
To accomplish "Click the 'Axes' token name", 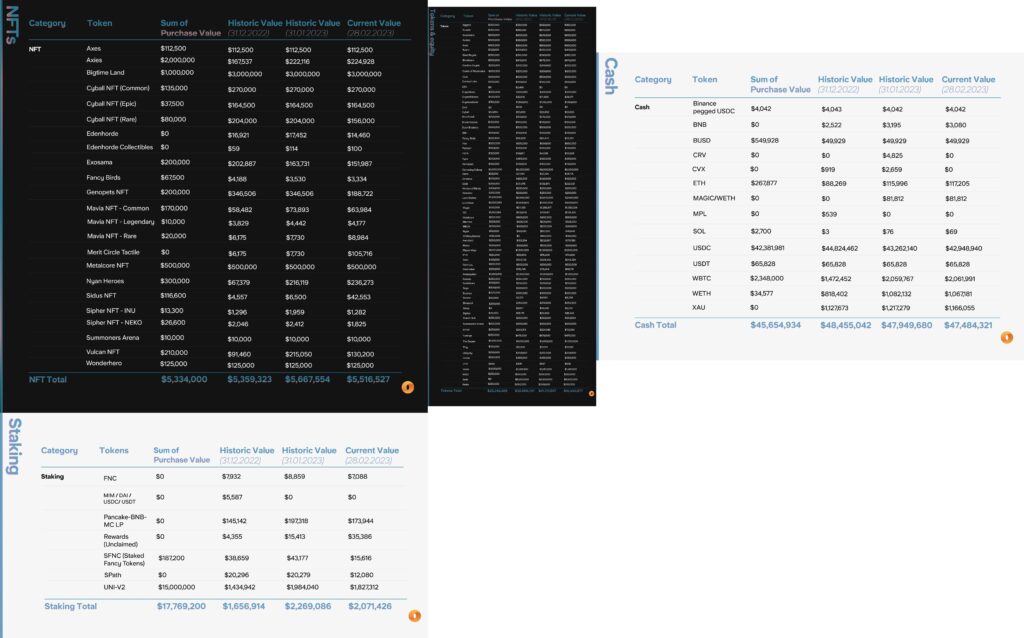I will pyautogui.click(x=93, y=48).
